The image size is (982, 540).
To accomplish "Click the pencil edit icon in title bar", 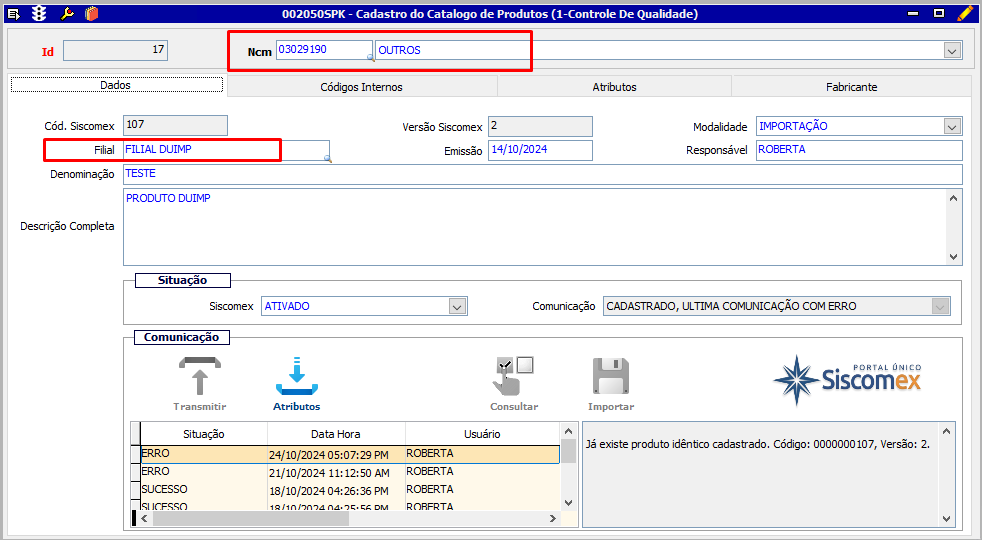I will [964, 14].
